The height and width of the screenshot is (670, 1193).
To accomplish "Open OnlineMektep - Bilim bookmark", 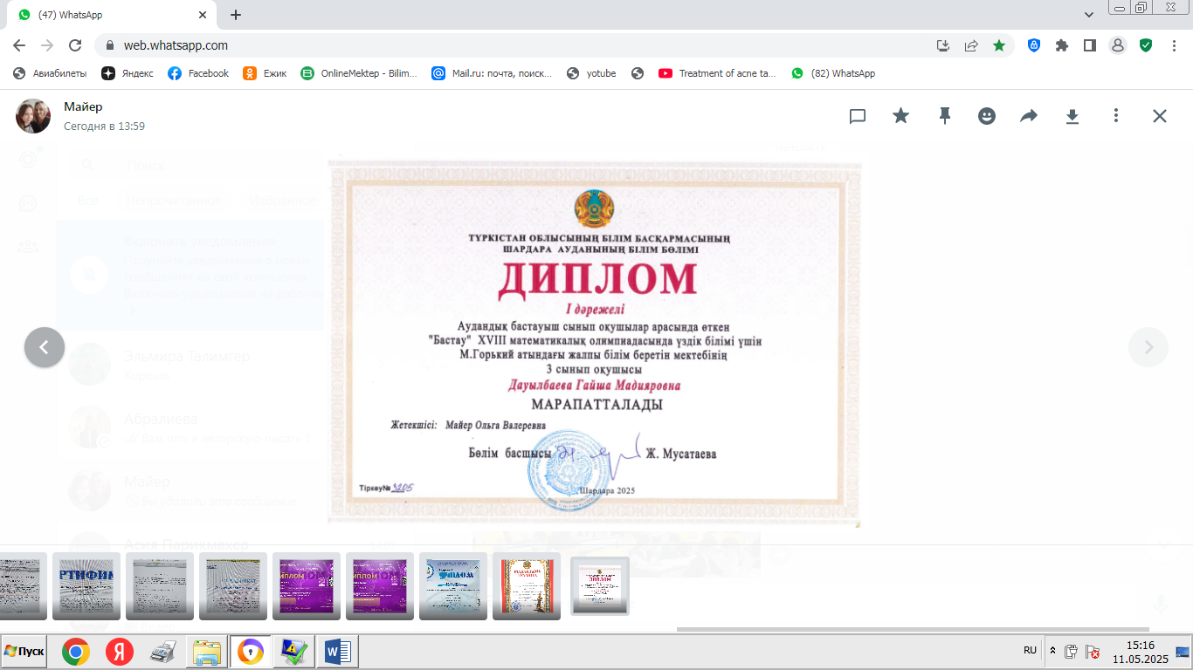I will (x=359, y=73).
